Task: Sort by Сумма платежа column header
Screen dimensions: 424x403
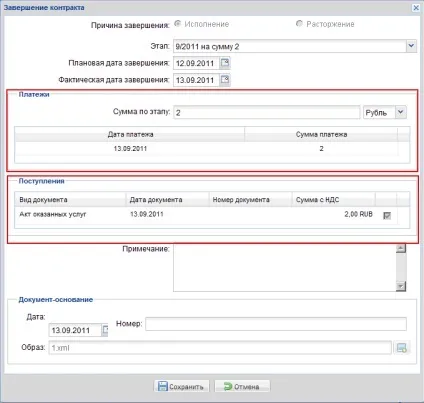Action: coord(321,134)
